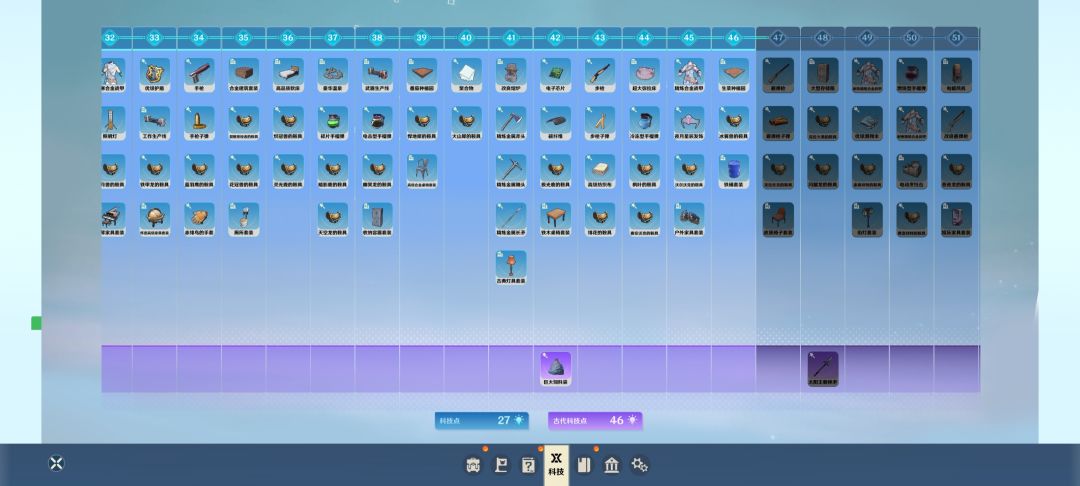Select the toilet set under level 35
1080x486 pixels.
[244, 220]
